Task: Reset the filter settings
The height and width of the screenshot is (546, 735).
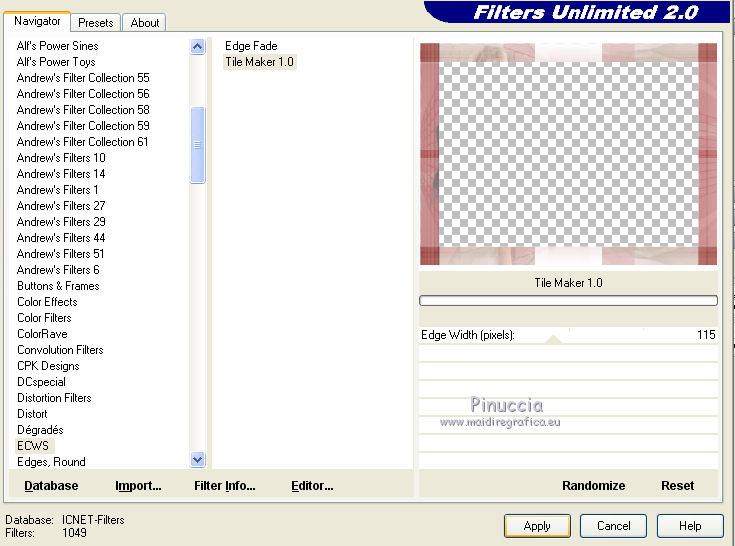Action: [x=677, y=486]
